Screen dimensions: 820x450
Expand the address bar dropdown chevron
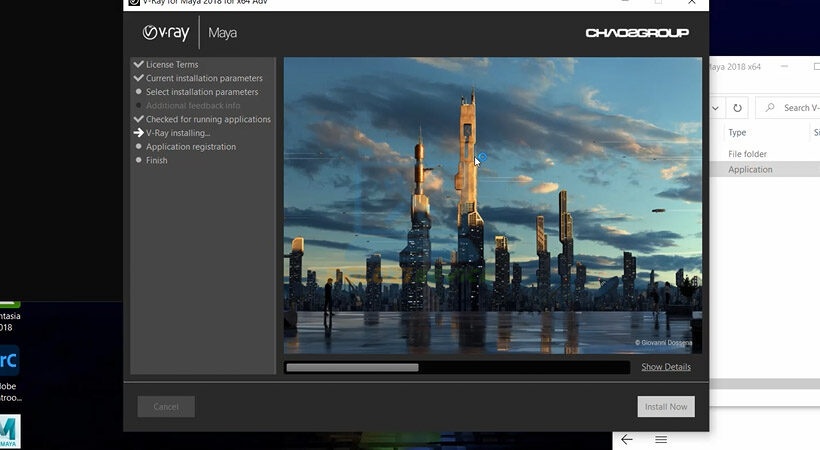[715, 108]
